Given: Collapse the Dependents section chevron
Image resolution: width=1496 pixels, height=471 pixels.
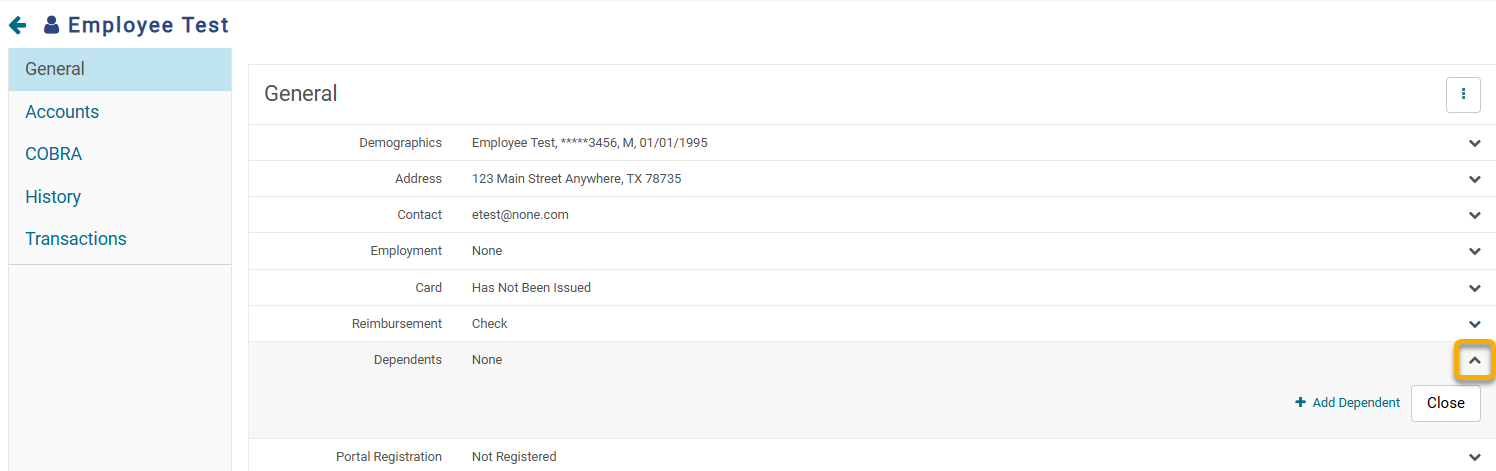Looking at the screenshot, I should pos(1474,360).
